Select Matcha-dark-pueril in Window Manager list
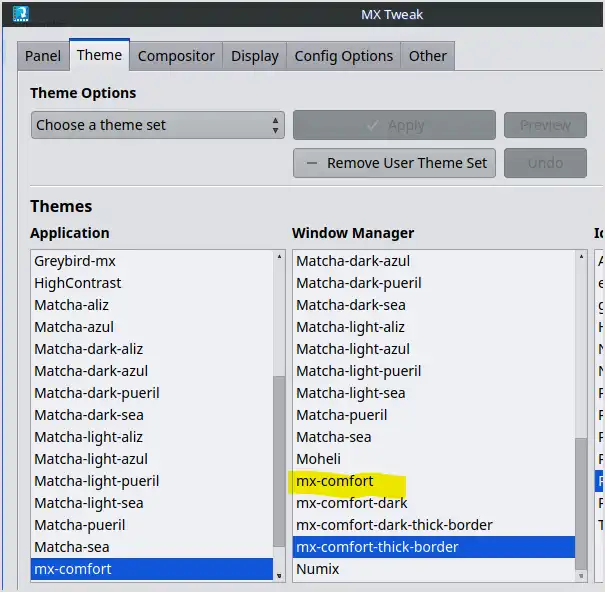Viewport: 605px width, 592px height. coord(434,283)
